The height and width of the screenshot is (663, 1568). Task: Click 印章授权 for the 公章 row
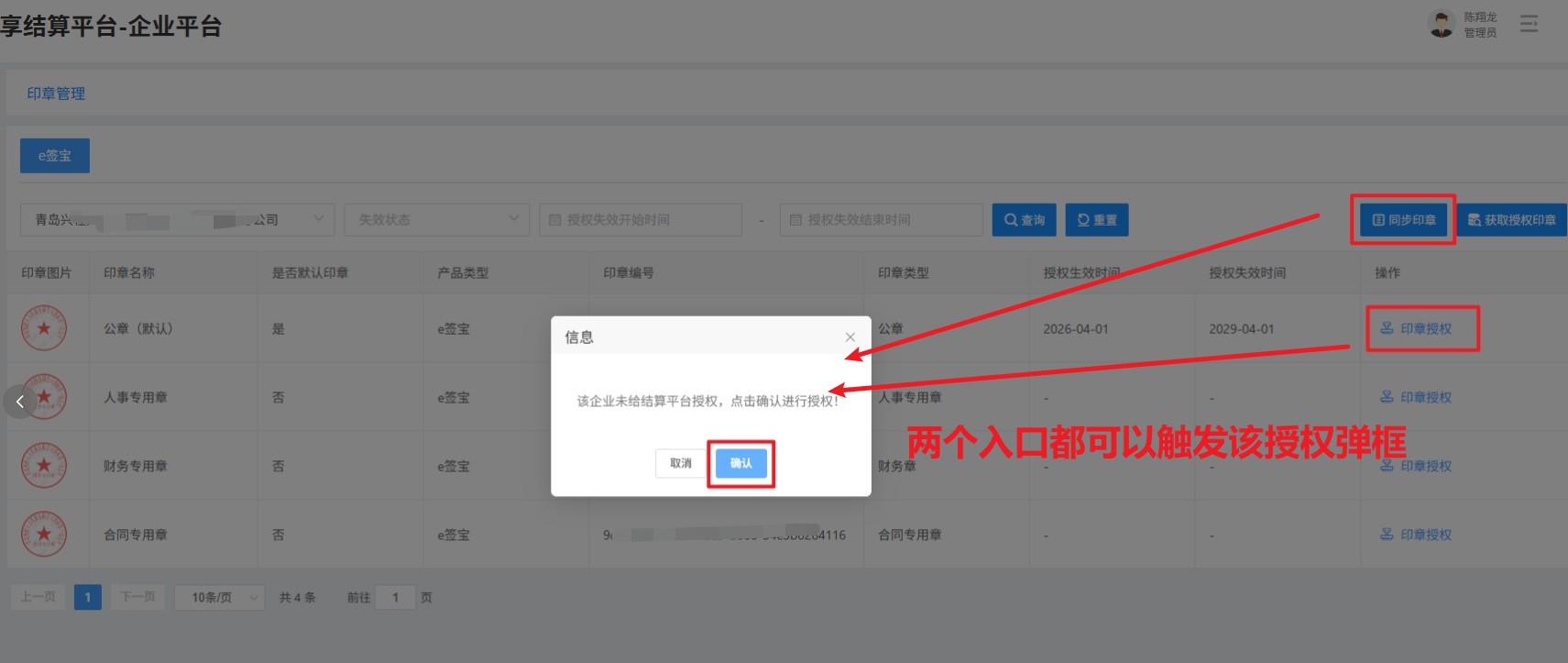point(1416,328)
